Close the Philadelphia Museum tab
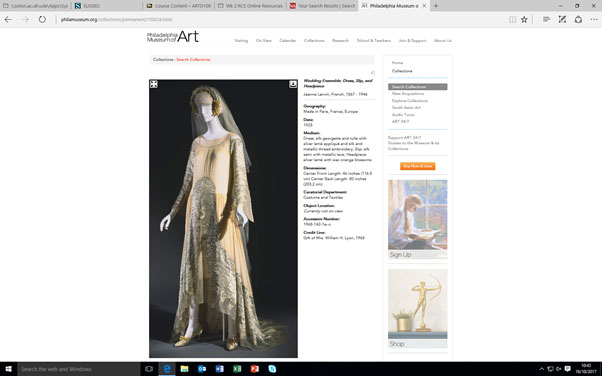Viewport: 602px width, 376px height. pos(424,6)
